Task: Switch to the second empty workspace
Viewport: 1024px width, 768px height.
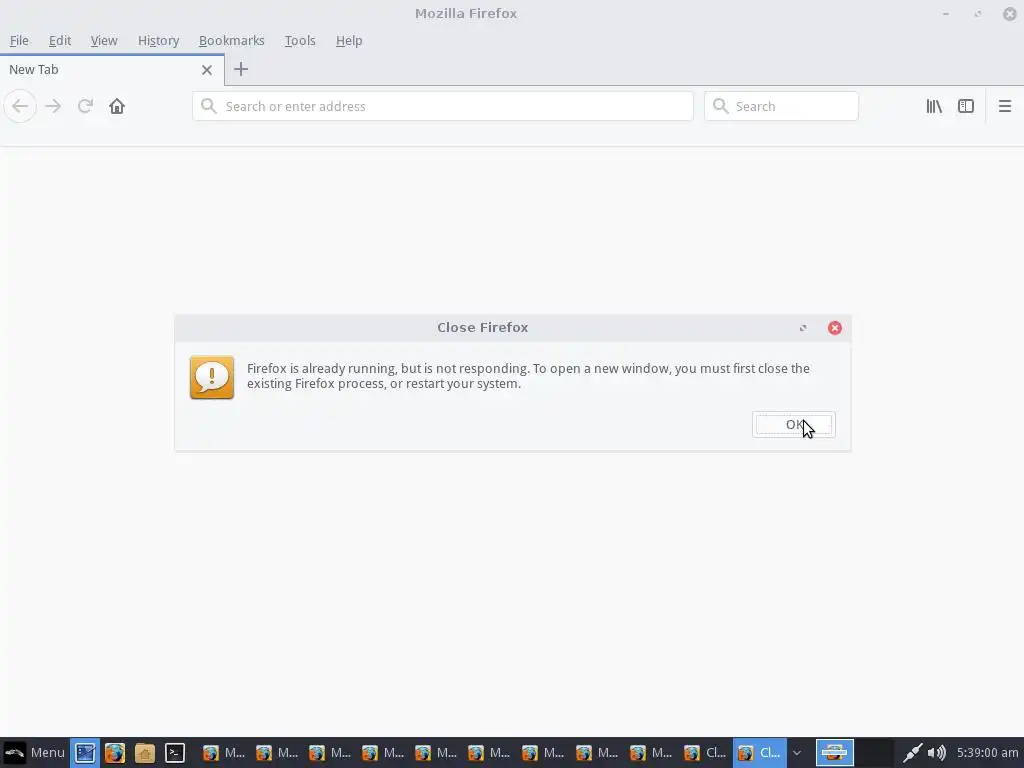Action: 874,752
